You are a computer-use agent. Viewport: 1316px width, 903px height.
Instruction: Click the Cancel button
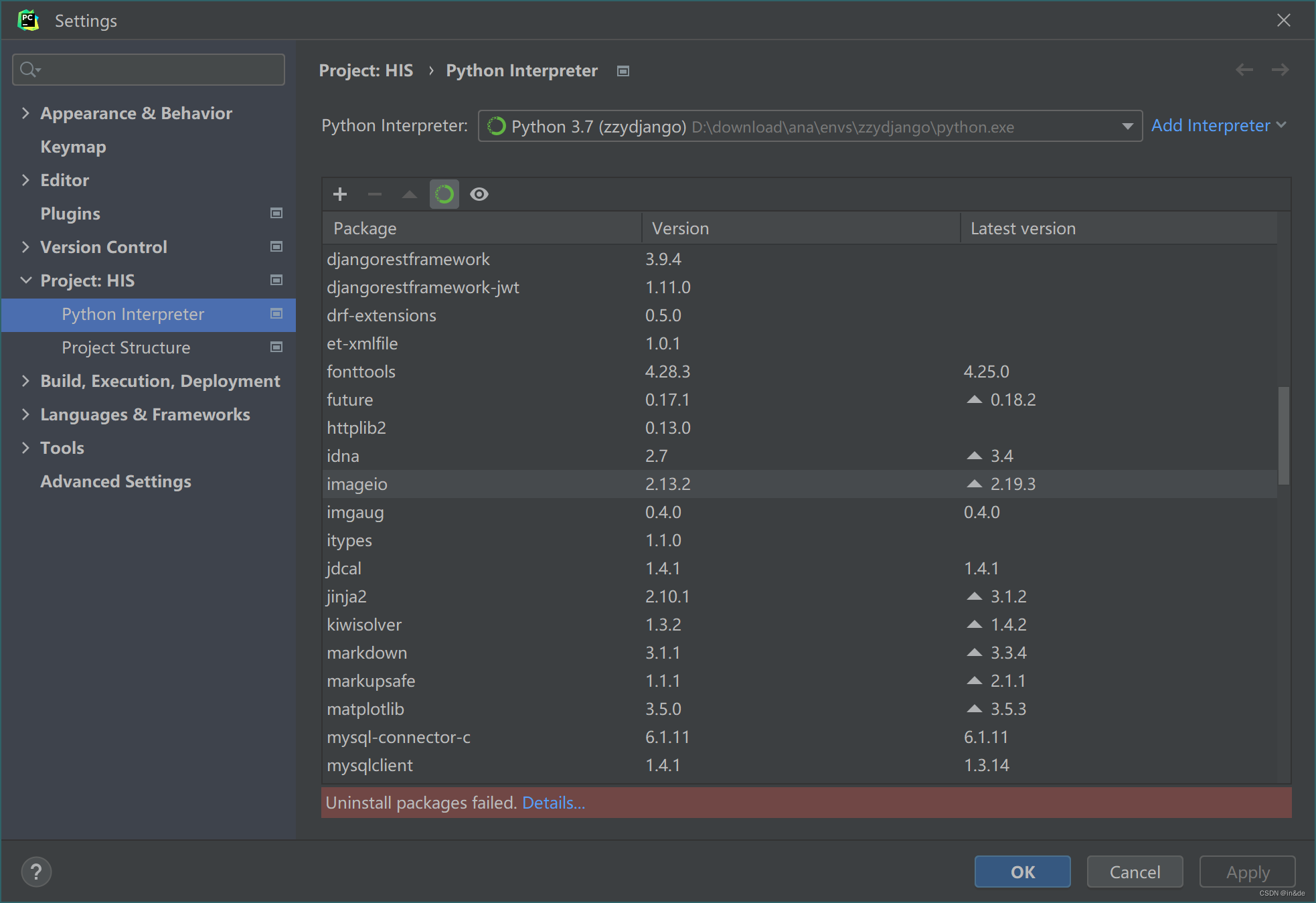point(1135,872)
